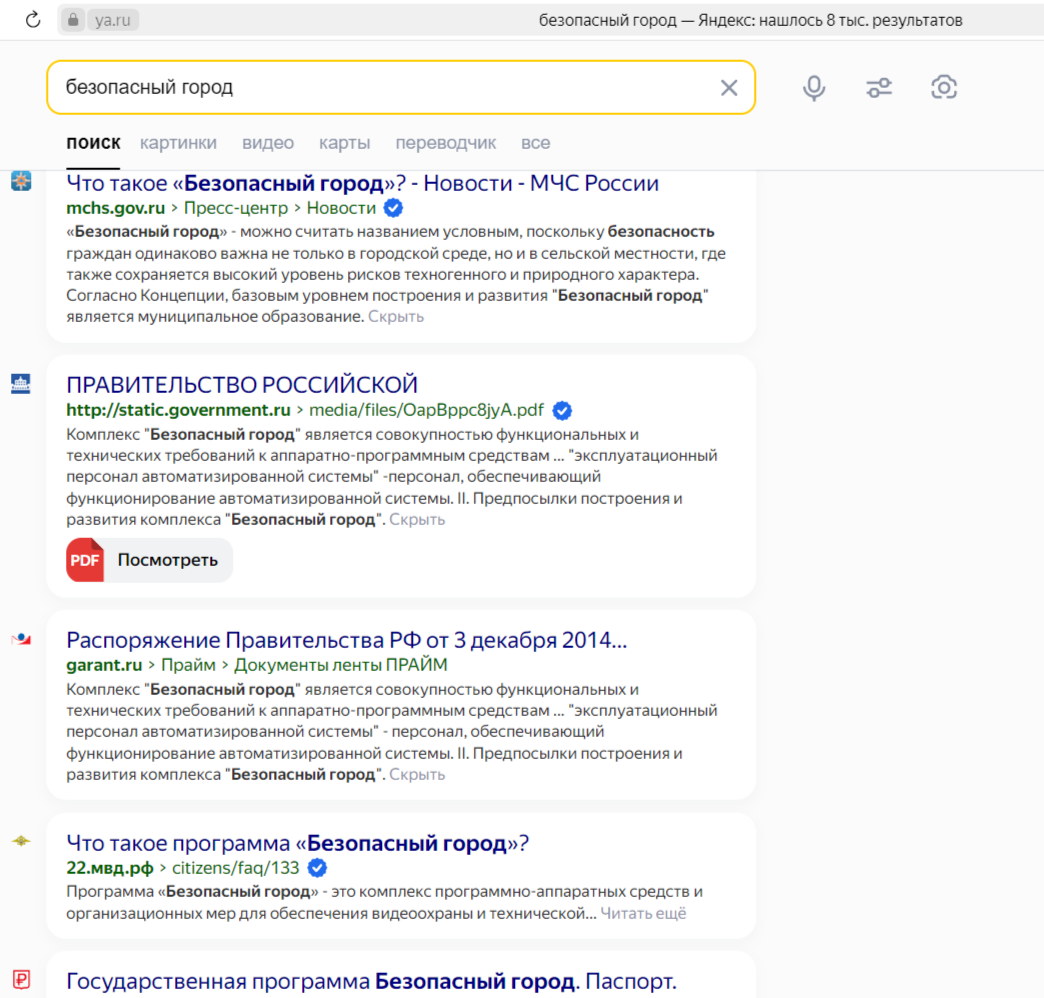
Task: Click the mchs.gov.ru domain link
Action: click(115, 208)
